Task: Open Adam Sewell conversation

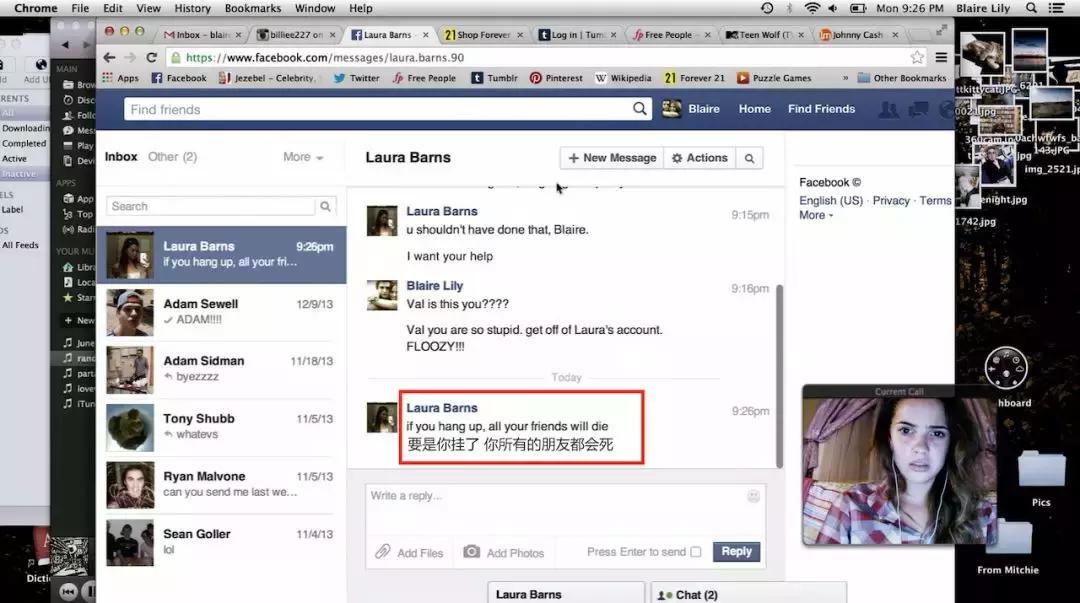Action: pos(221,312)
